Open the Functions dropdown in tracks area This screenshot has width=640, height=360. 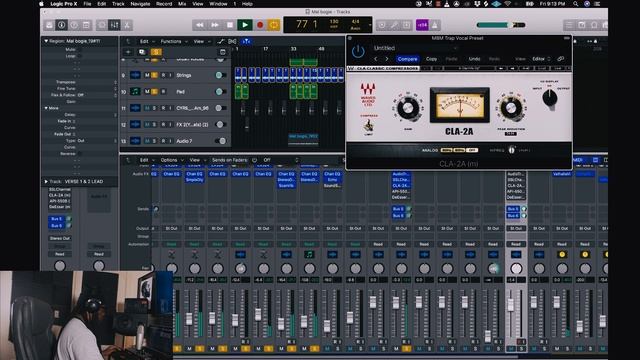point(173,41)
